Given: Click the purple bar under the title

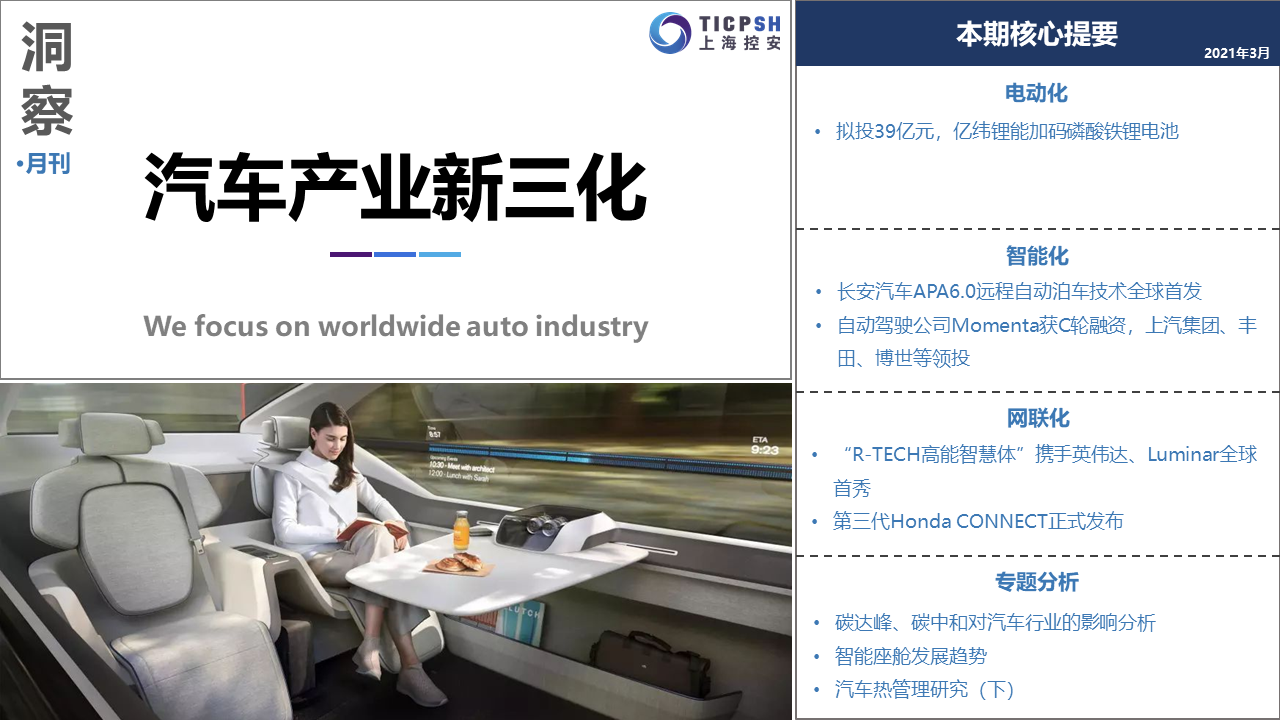Looking at the screenshot, I should coord(350,254).
